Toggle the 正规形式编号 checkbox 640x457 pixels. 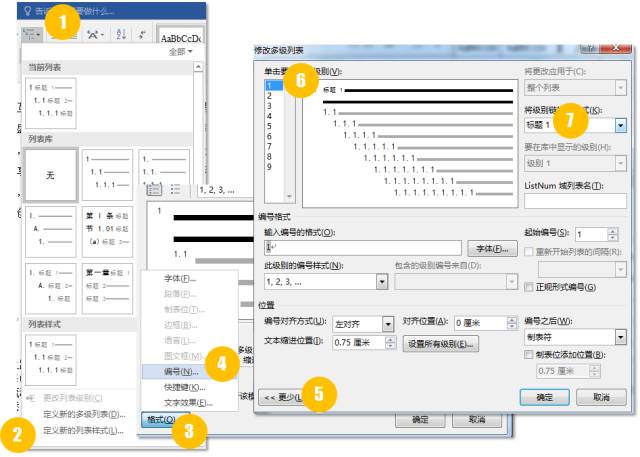click(x=530, y=288)
